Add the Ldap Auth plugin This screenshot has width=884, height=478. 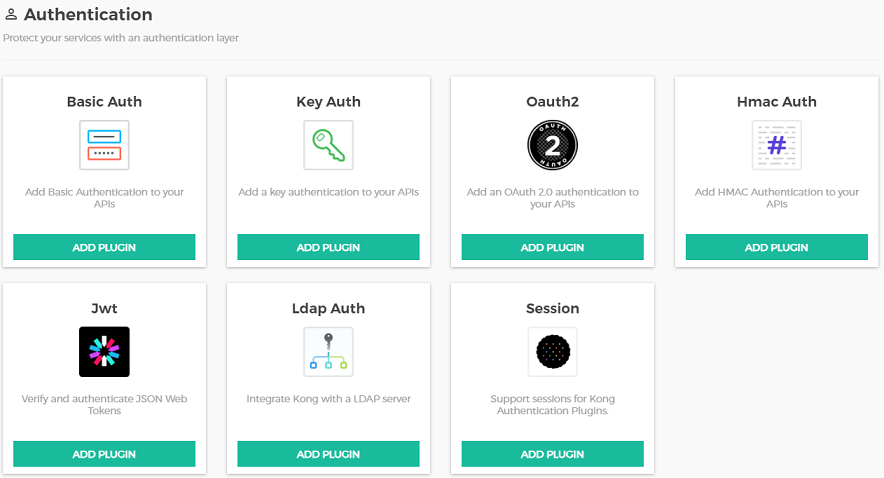328,454
